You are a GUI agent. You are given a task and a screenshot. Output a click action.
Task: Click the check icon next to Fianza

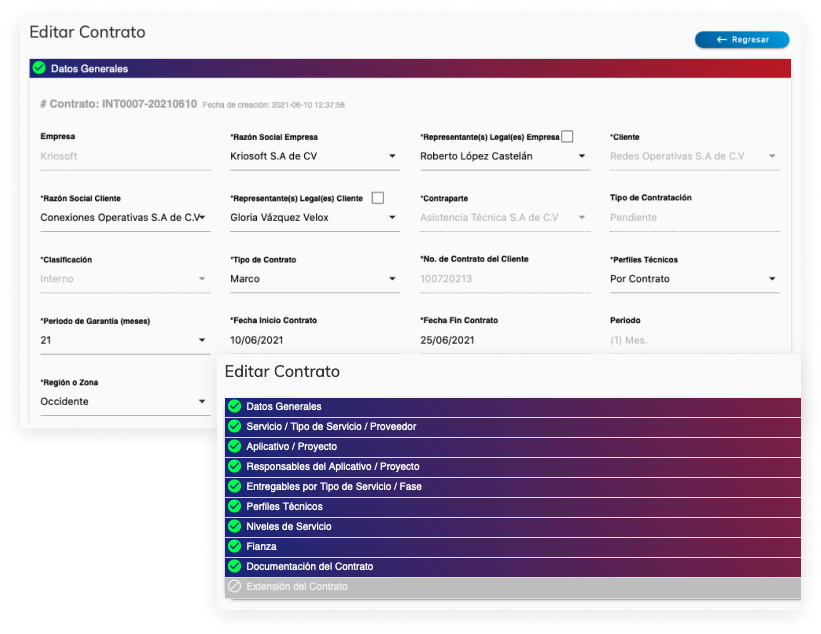(234, 546)
